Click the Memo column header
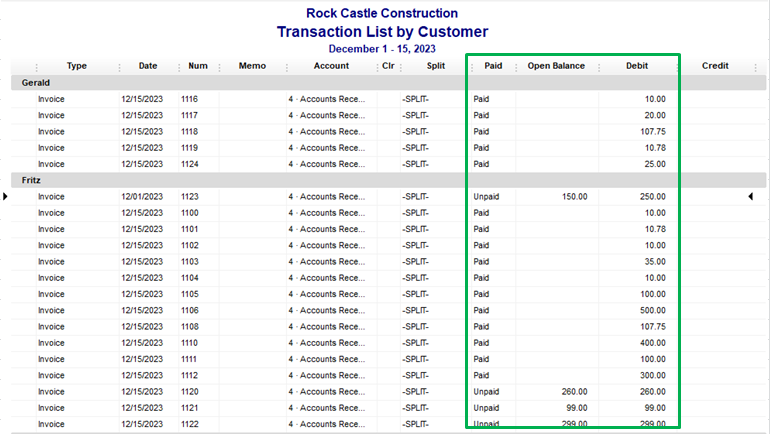The image size is (770, 434). [x=252, y=66]
